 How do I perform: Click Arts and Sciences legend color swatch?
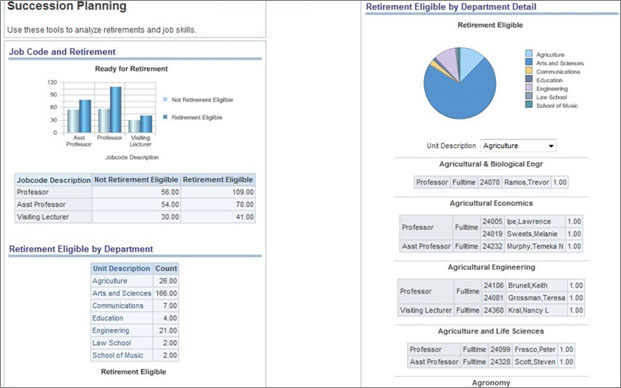[529, 62]
